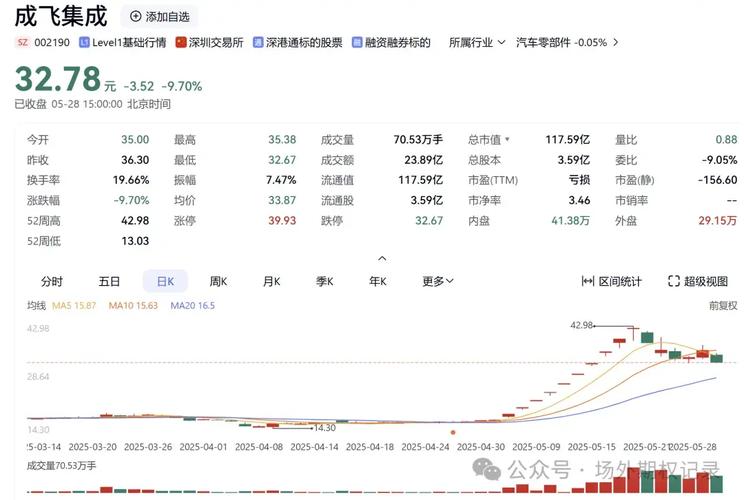Screen dimensions: 744x500
Task: Click the 52周低 value 13.03
Action: coord(135,241)
